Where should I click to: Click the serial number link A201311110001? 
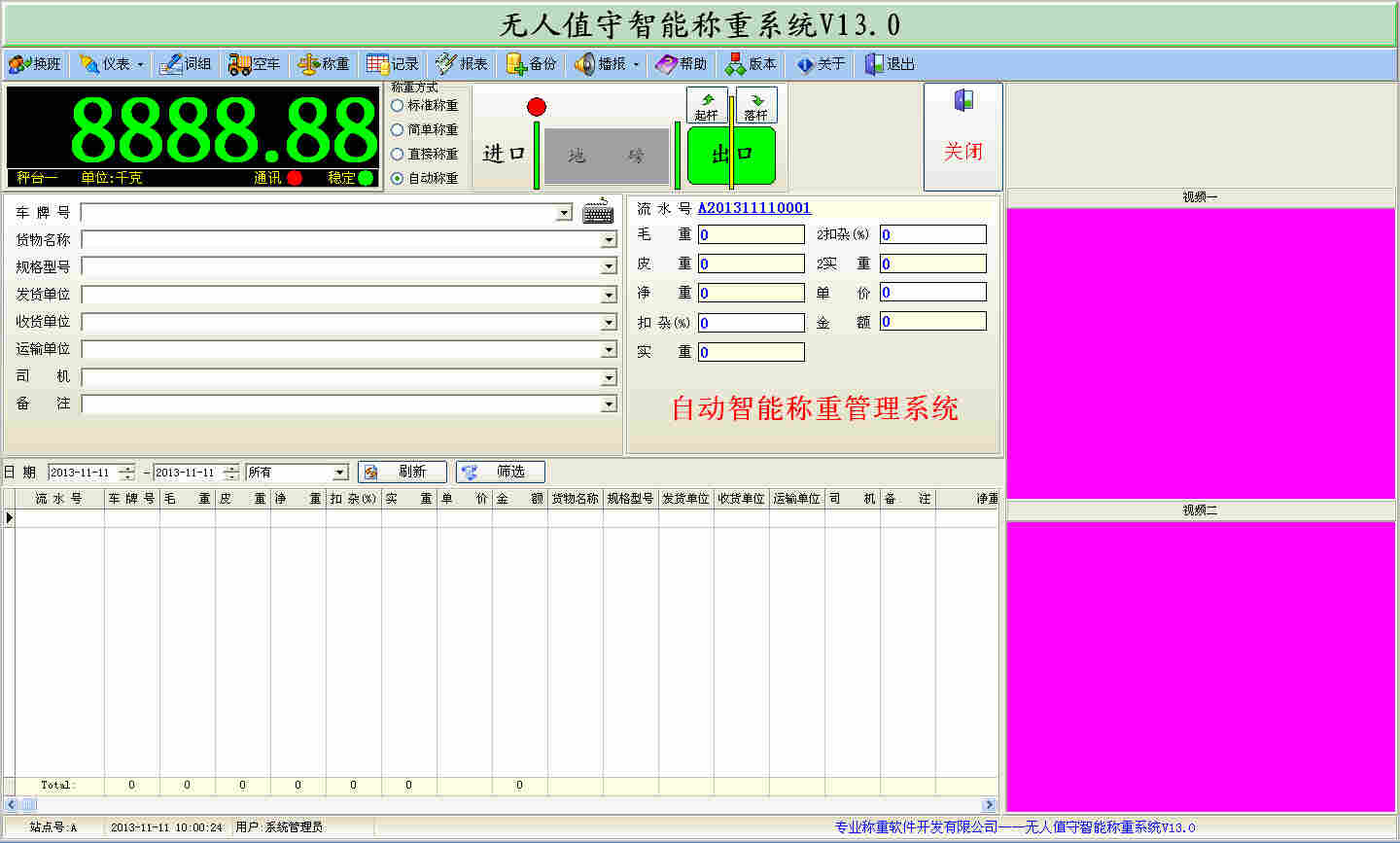pos(753,208)
